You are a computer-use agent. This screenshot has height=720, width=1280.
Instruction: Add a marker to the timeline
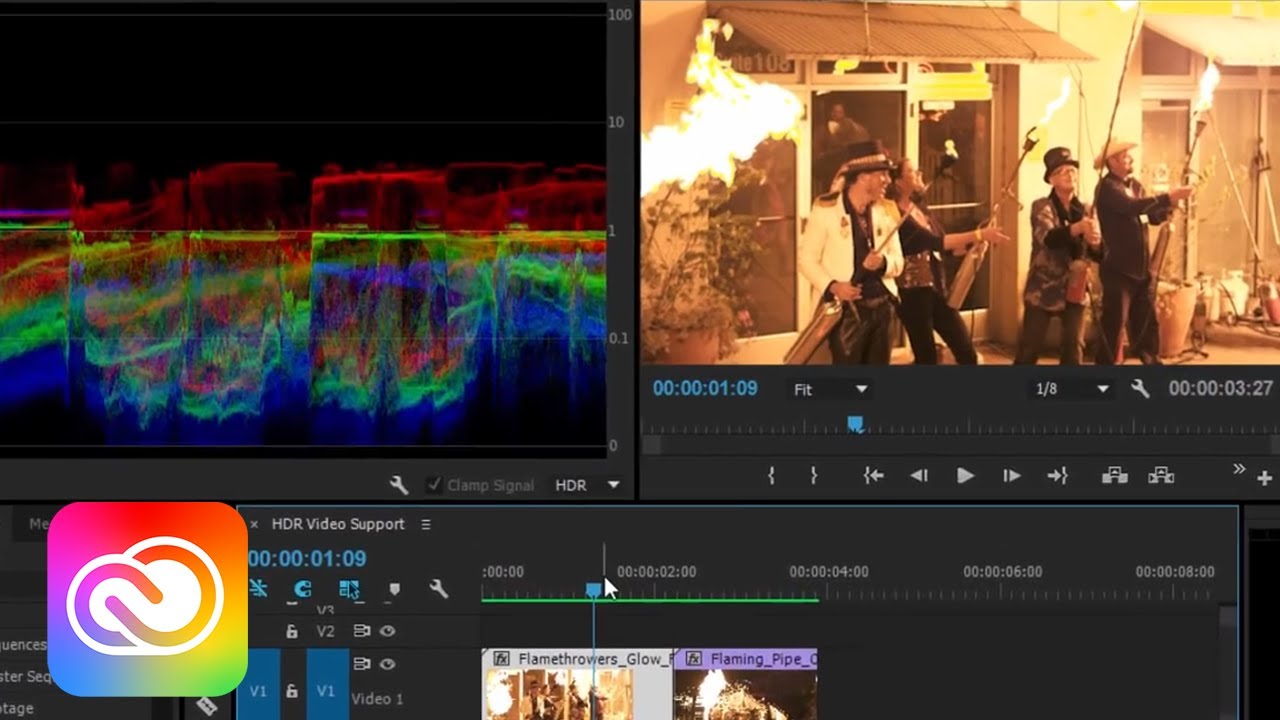click(x=394, y=589)
